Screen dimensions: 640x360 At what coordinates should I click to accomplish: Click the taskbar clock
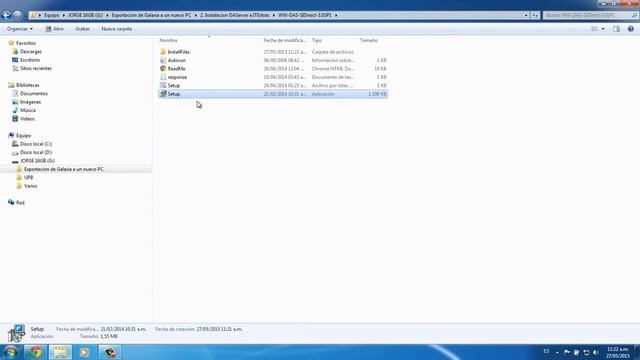tap(618, 353)
